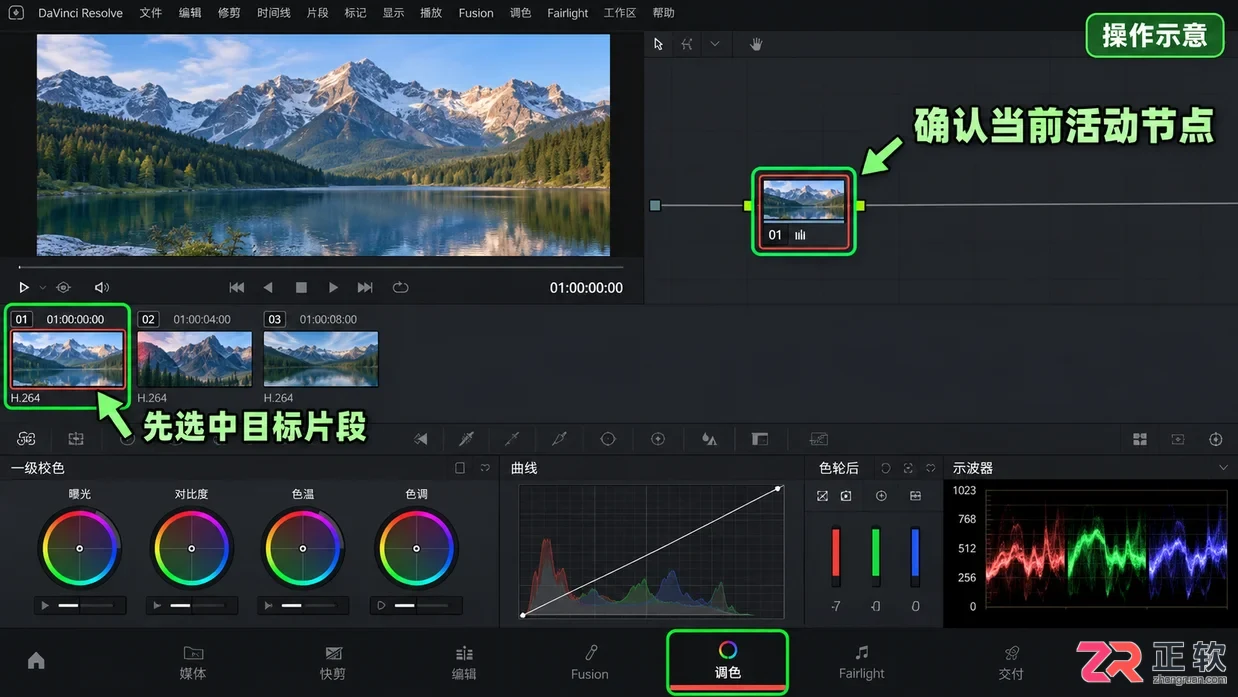1238x697 pixels.
Task: Click the plus-circle icon in 色轮后 panel
Action: 881,496
